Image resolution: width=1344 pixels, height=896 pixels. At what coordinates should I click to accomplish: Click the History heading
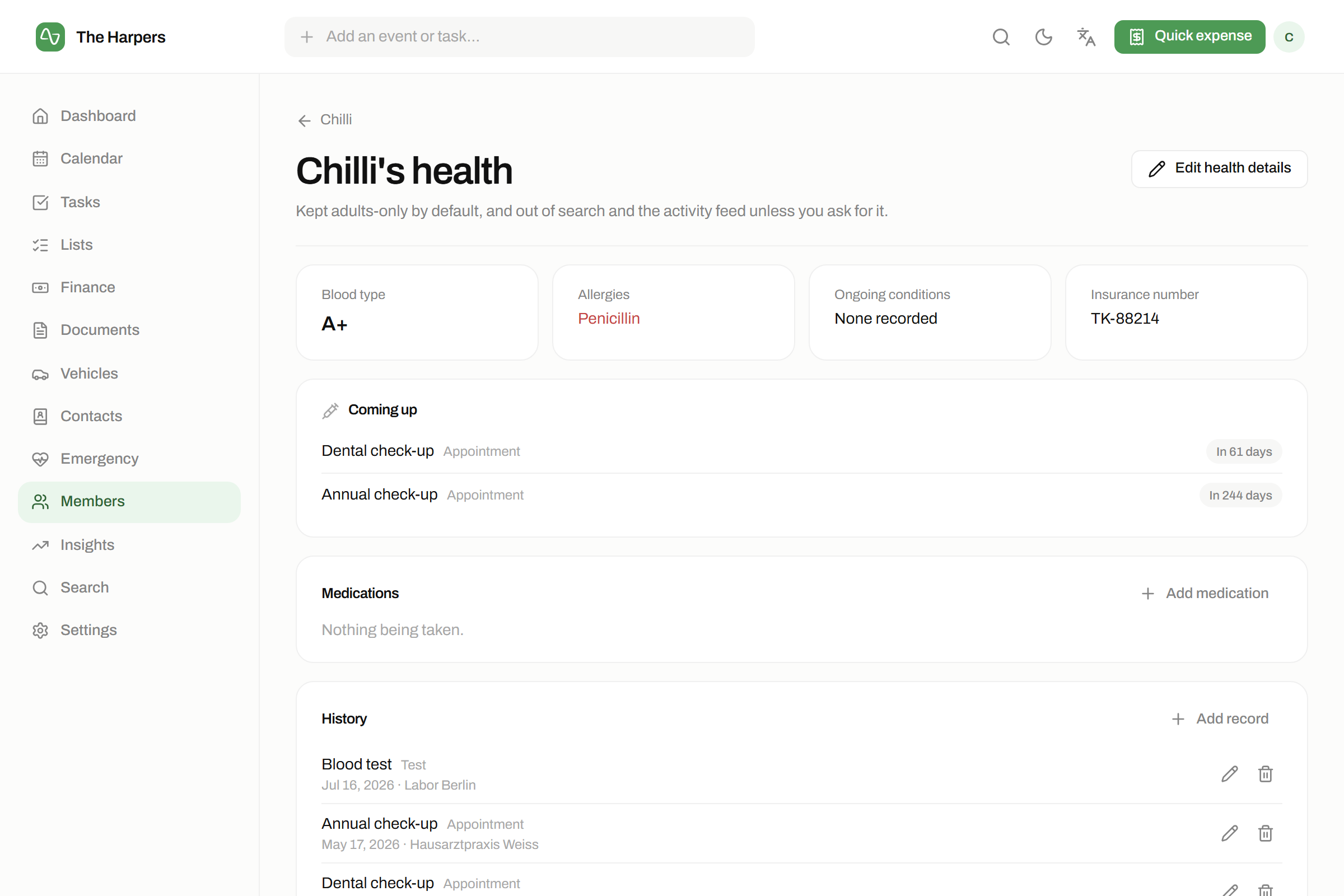click(x=344, y=719)
